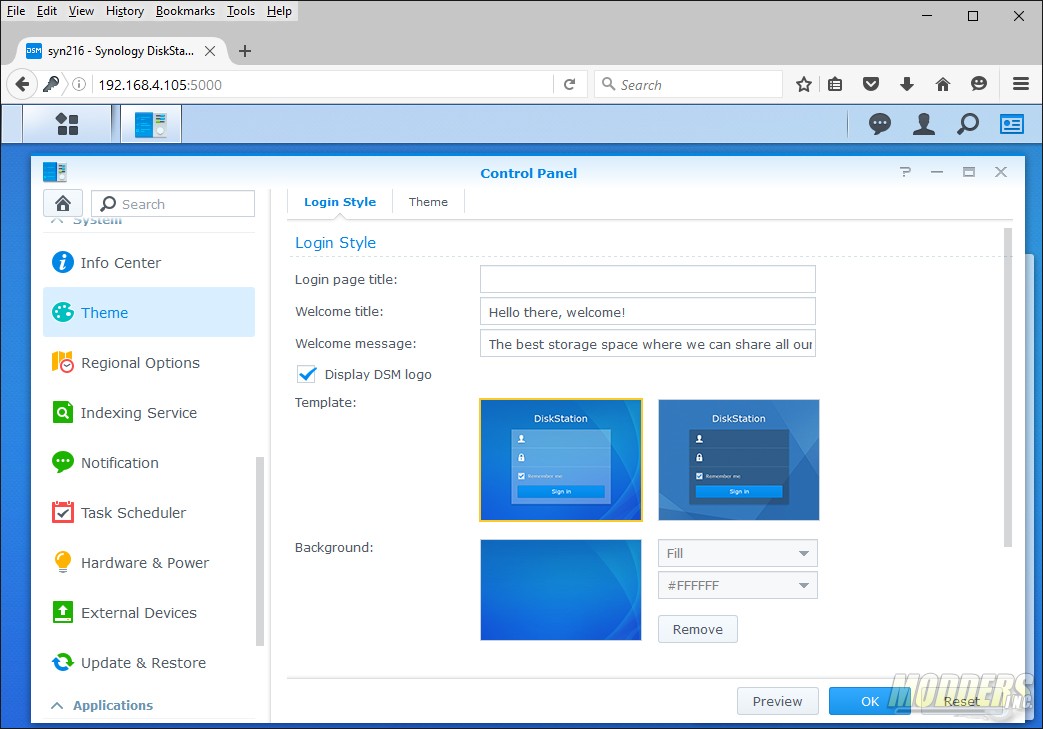Image resolution: width=1043 pixels, height=729 pixels.
Task: Open the browser File menu
Action: (x=16, y=11)
